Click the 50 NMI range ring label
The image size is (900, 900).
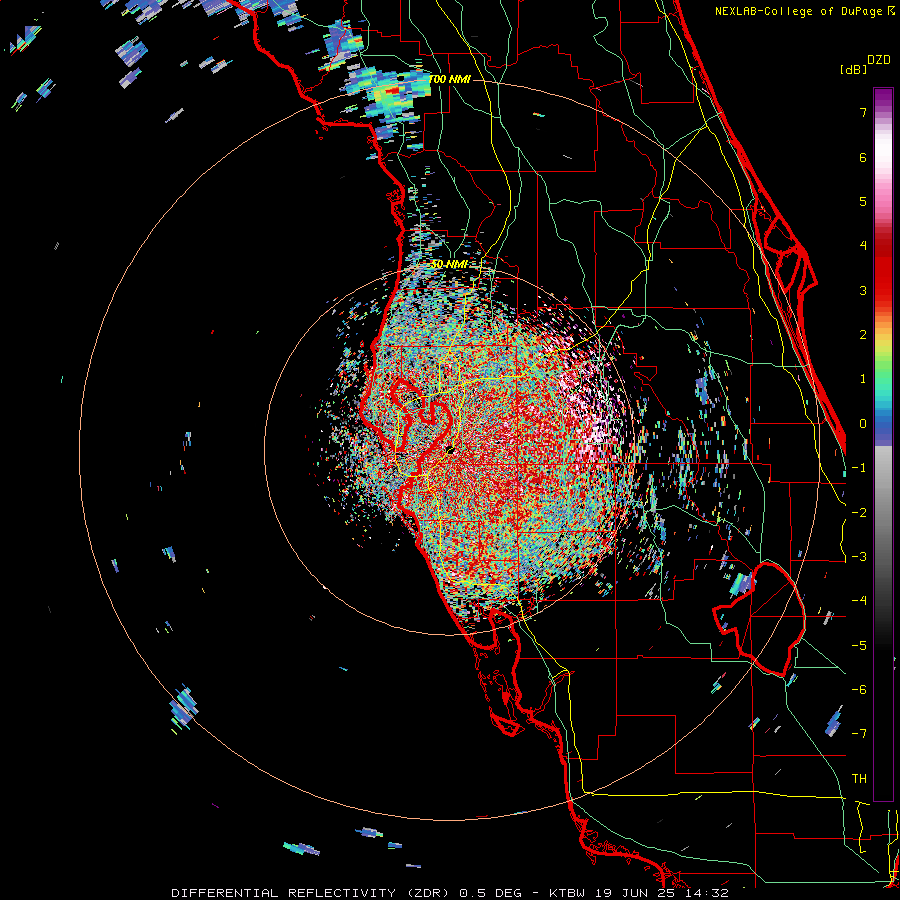[449, 264]
